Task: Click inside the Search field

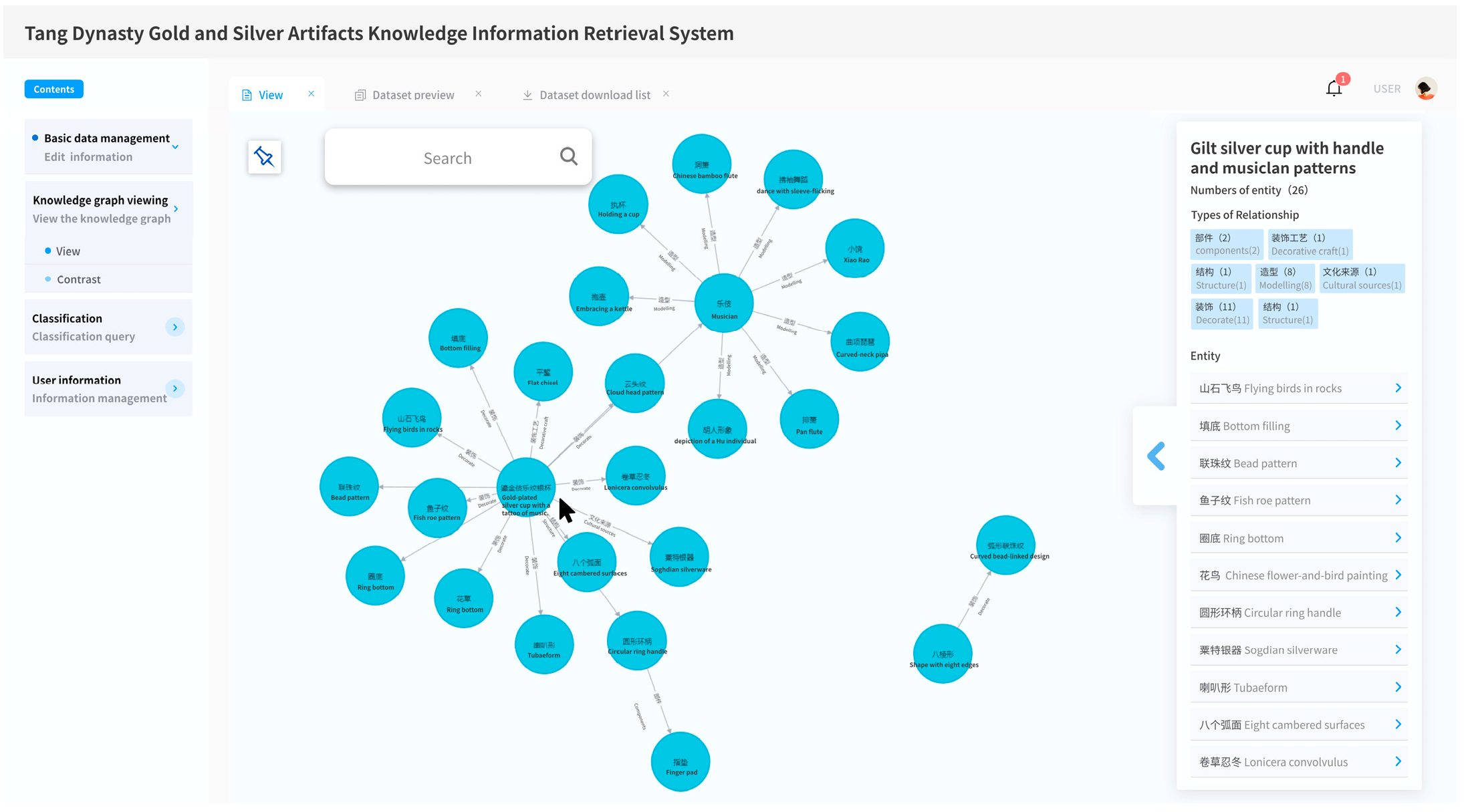Action: [x=447, y=158]
